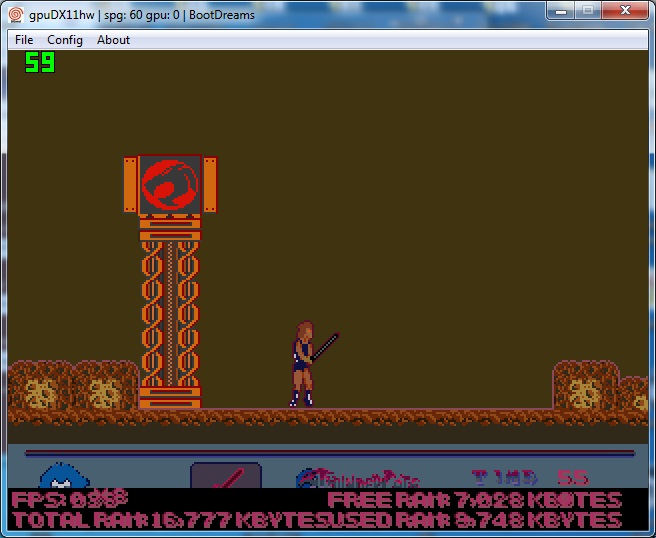The width and height of the screenshot is (656, 538).
Task: Click the twisted orange pillar column
Action: (x=170, y=312)
